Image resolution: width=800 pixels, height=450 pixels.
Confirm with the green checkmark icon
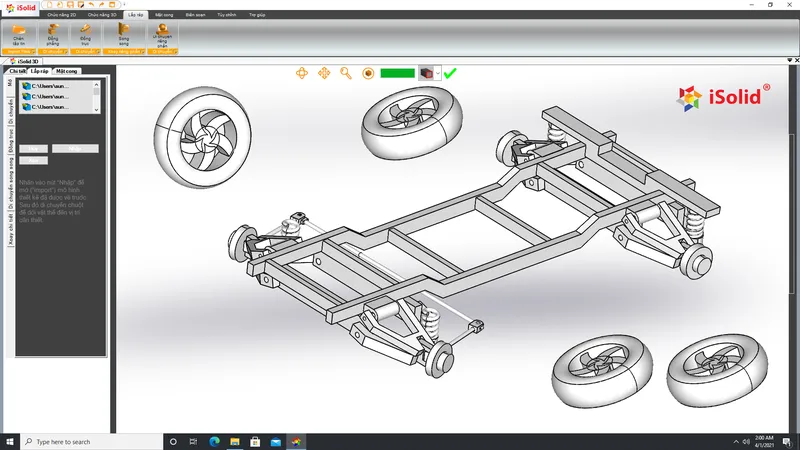[x=449, y=73]
